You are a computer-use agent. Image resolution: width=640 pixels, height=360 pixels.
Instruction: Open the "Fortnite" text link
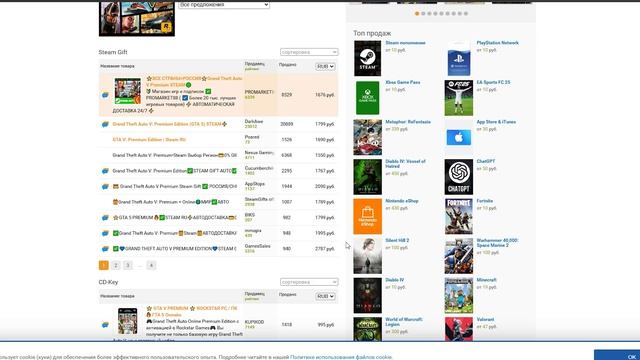(x=484, y=201)
